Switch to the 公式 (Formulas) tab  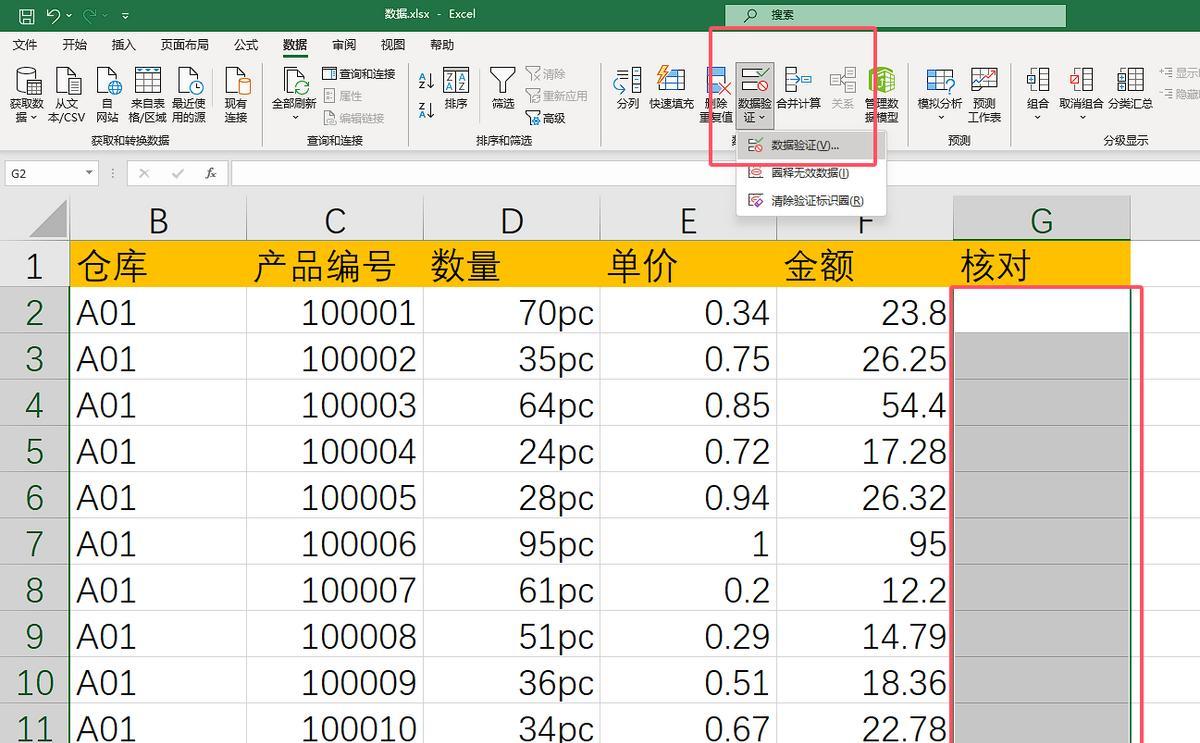(246, 45)
